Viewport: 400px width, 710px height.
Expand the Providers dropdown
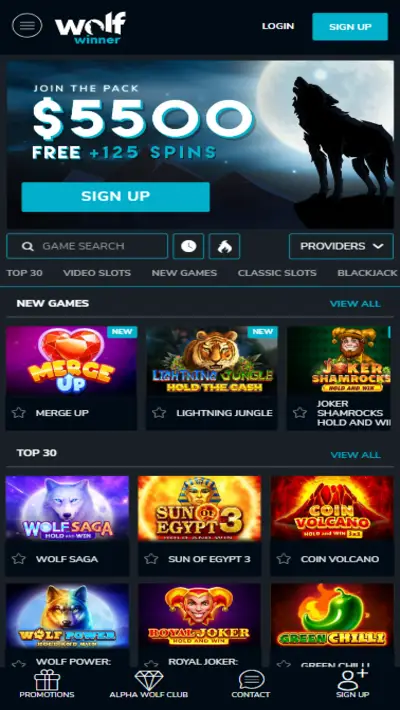coord(341,246)
